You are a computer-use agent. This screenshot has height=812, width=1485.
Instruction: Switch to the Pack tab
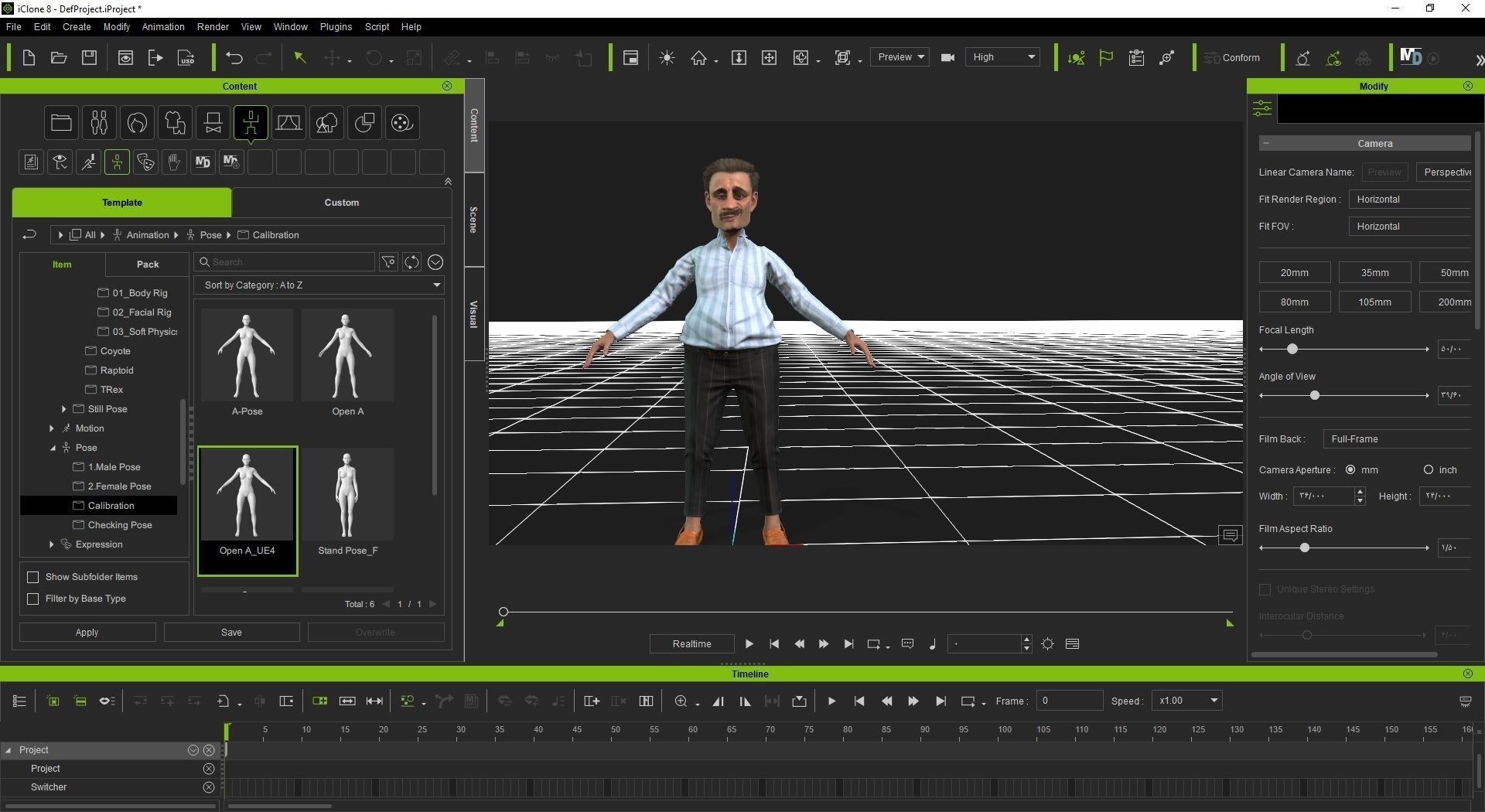tap(148, 264)
